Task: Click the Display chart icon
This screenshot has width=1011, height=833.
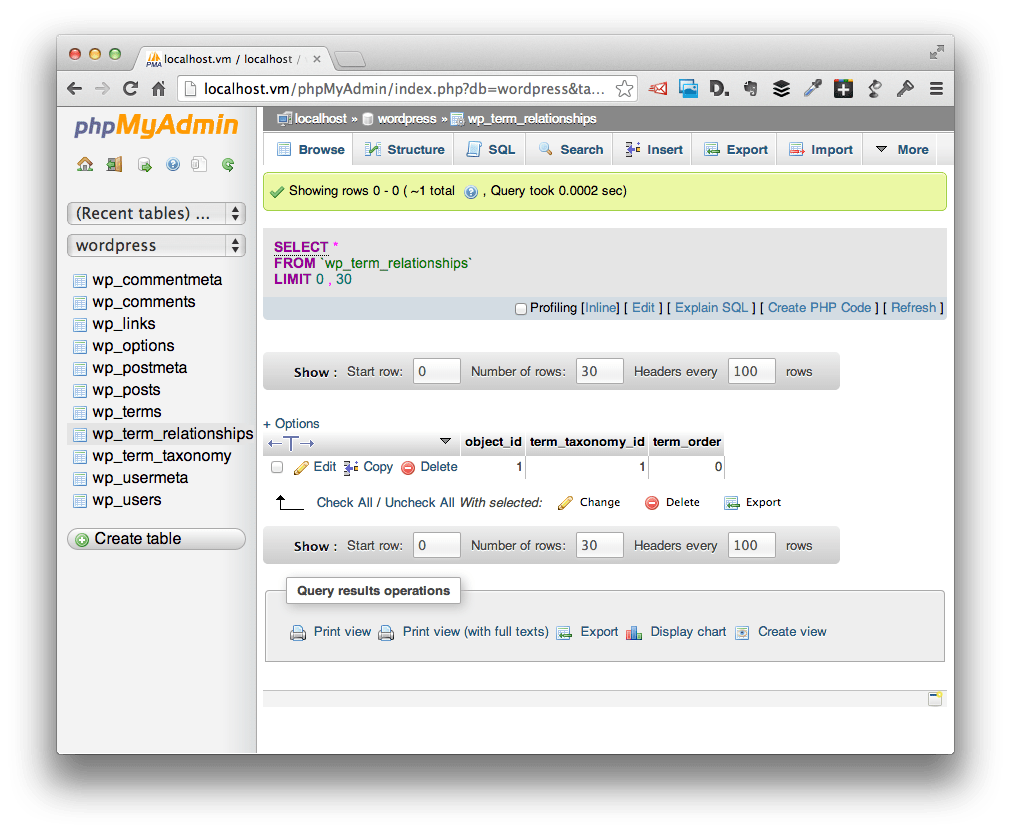Action: [634, 632]
